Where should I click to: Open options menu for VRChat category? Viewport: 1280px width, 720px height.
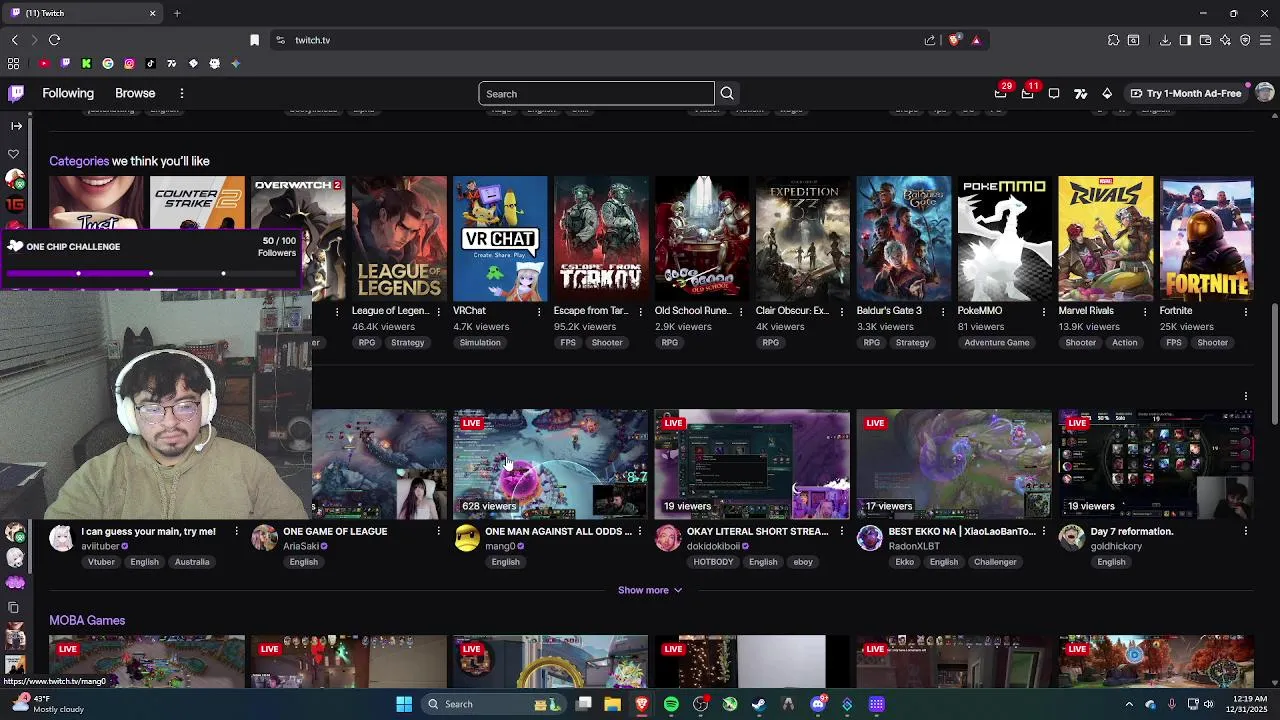click(539, 312)
